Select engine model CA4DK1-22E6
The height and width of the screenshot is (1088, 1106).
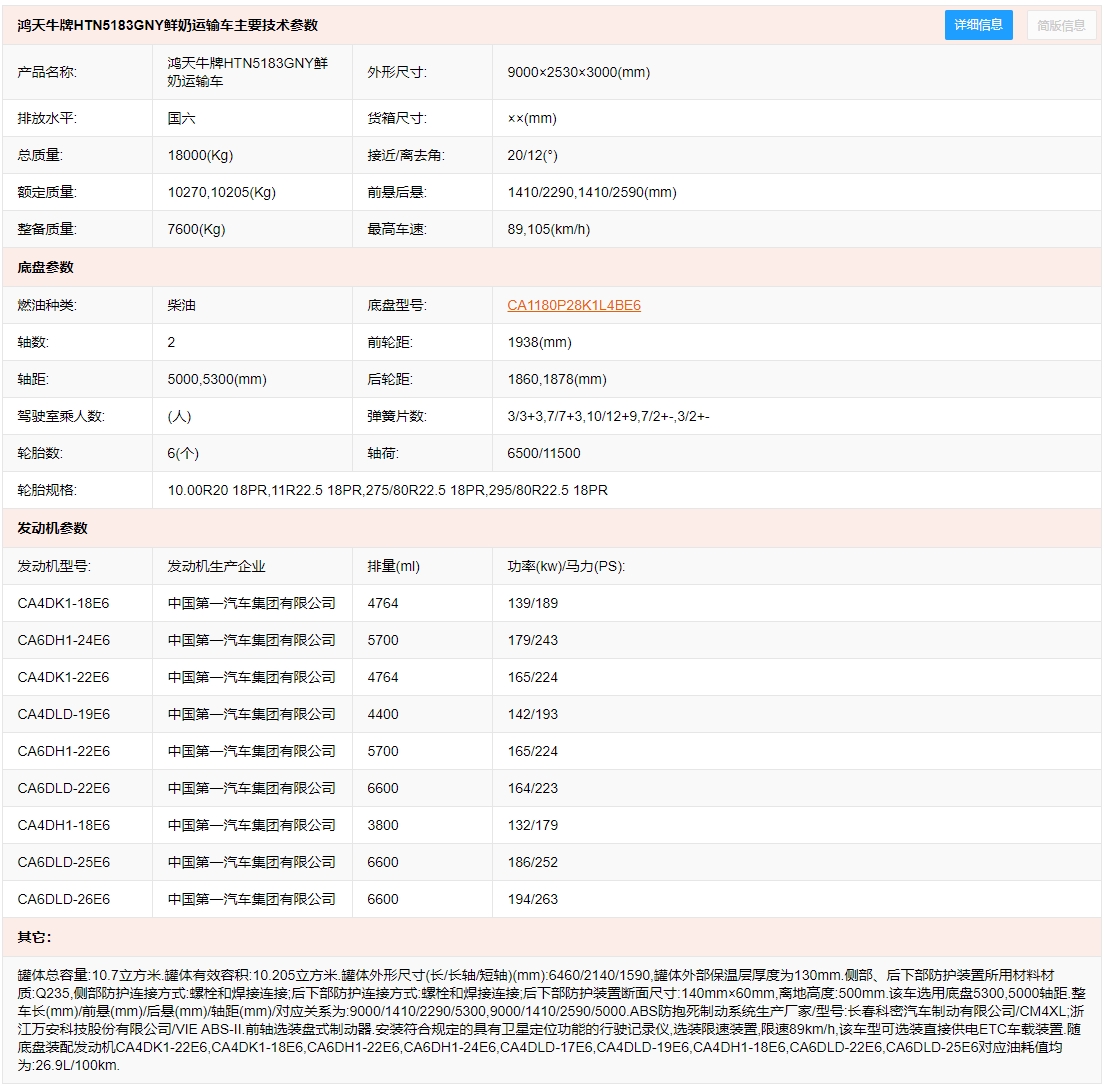coord(63,677)
